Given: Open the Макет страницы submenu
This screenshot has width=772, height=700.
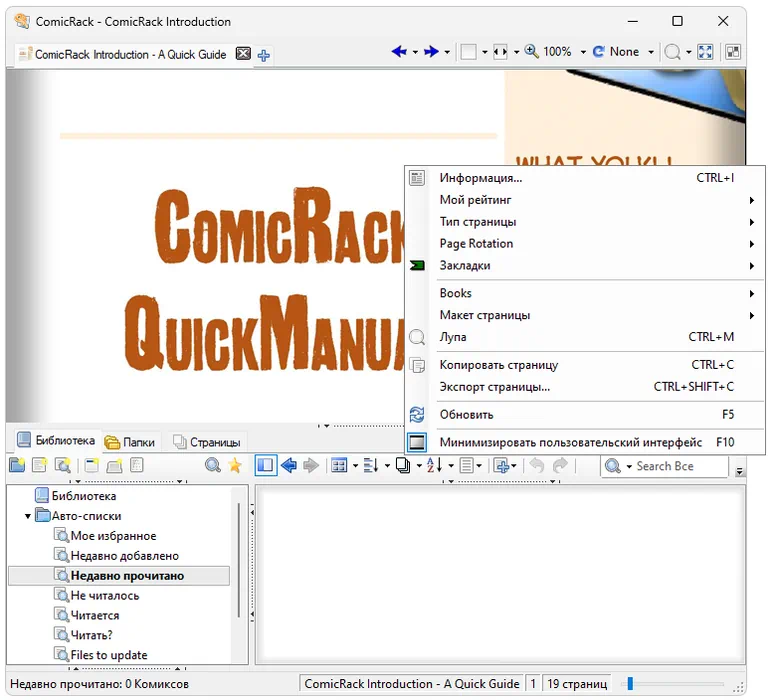Looking at the screenshot, I should pos(585,315).
